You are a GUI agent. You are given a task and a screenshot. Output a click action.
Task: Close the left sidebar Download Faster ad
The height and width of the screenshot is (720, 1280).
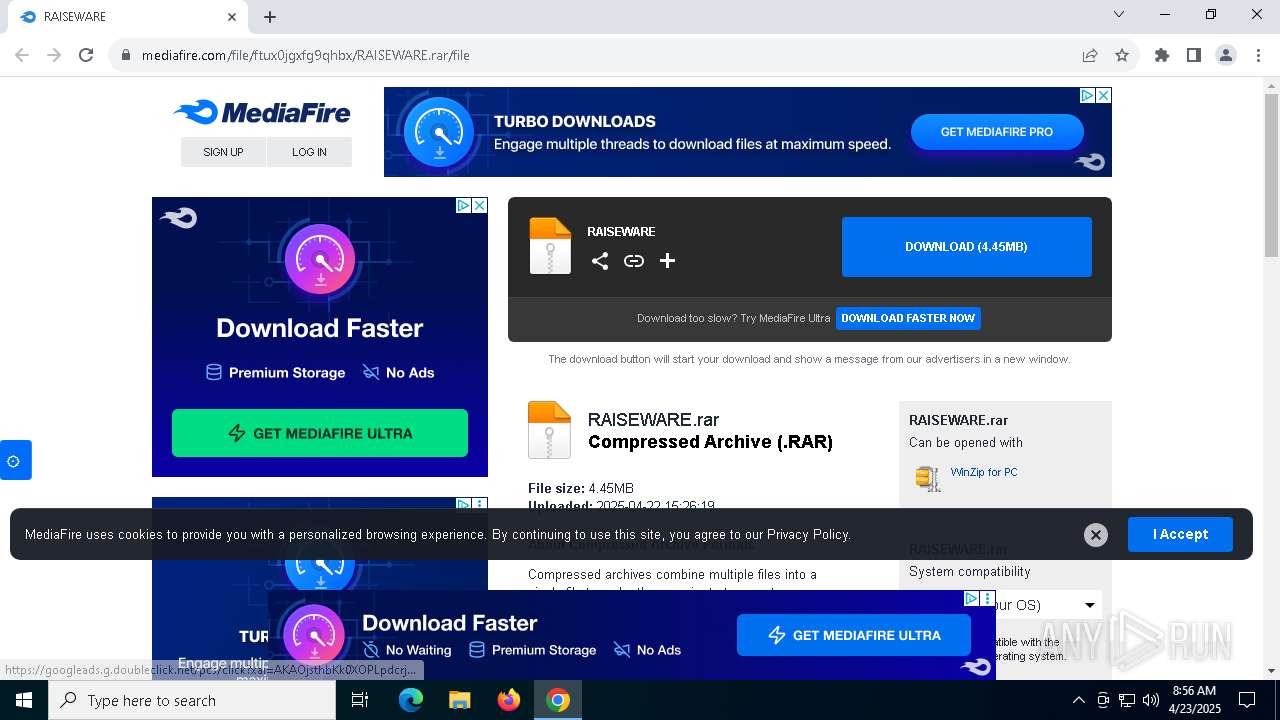pos(479,205)
